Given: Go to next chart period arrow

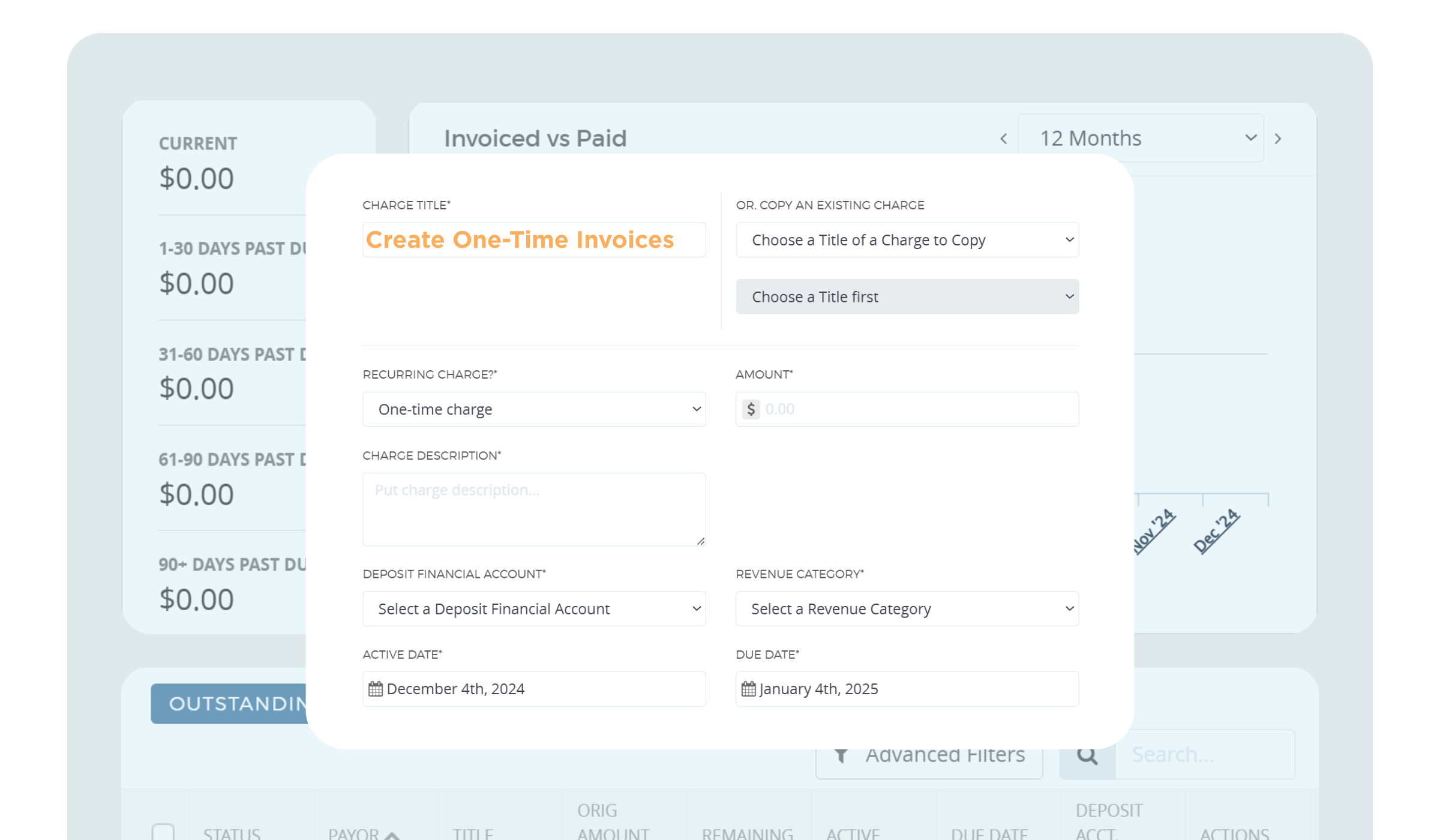Looking at the screenshot, I should (x=1278, y=139).
